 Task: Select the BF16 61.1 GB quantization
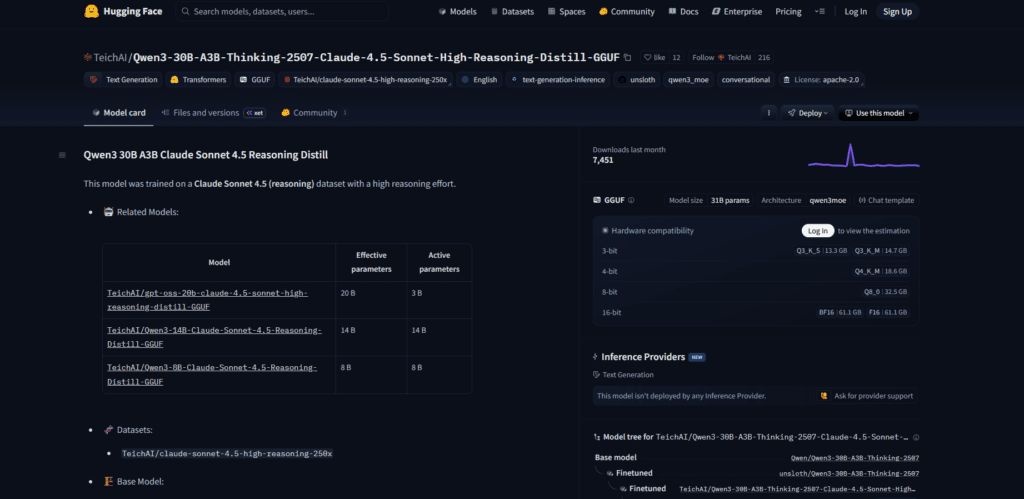click(840, 313)
